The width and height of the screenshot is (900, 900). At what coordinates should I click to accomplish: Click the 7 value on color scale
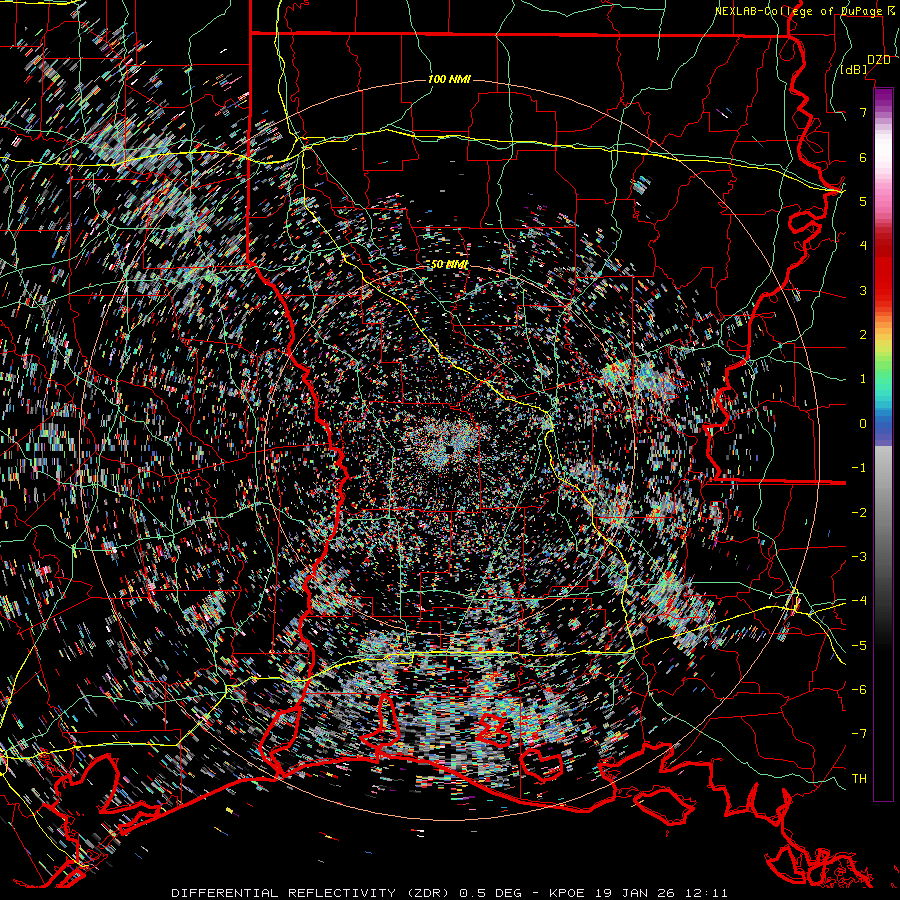[863, 112]
